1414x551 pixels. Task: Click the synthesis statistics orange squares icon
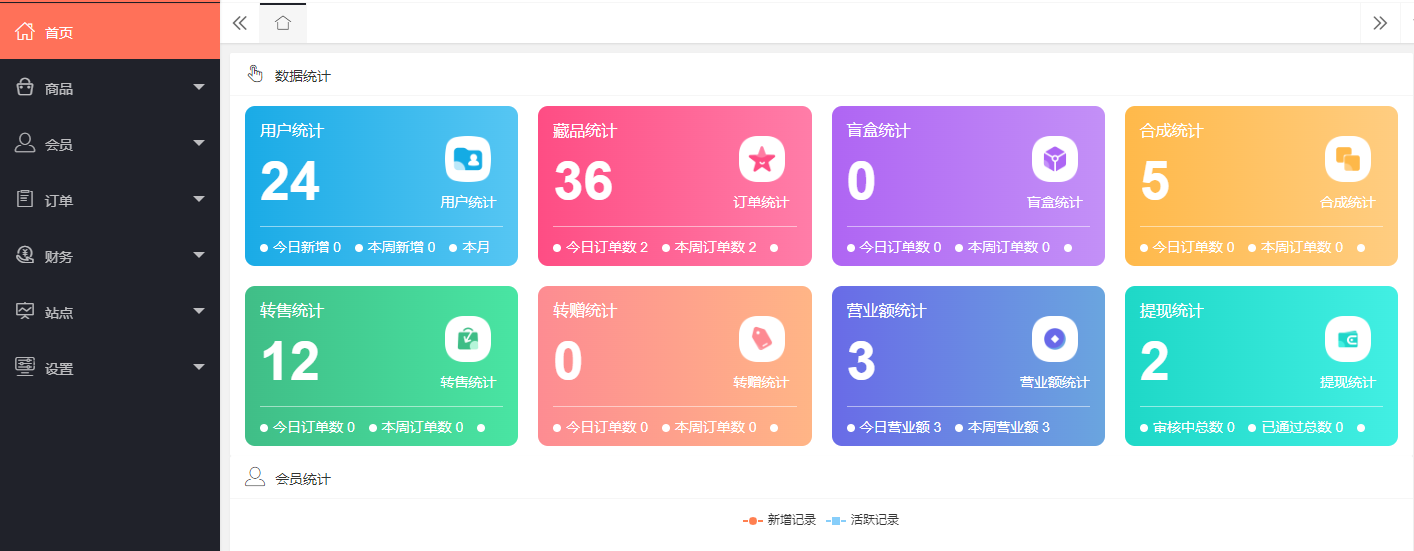(1347, 159)
